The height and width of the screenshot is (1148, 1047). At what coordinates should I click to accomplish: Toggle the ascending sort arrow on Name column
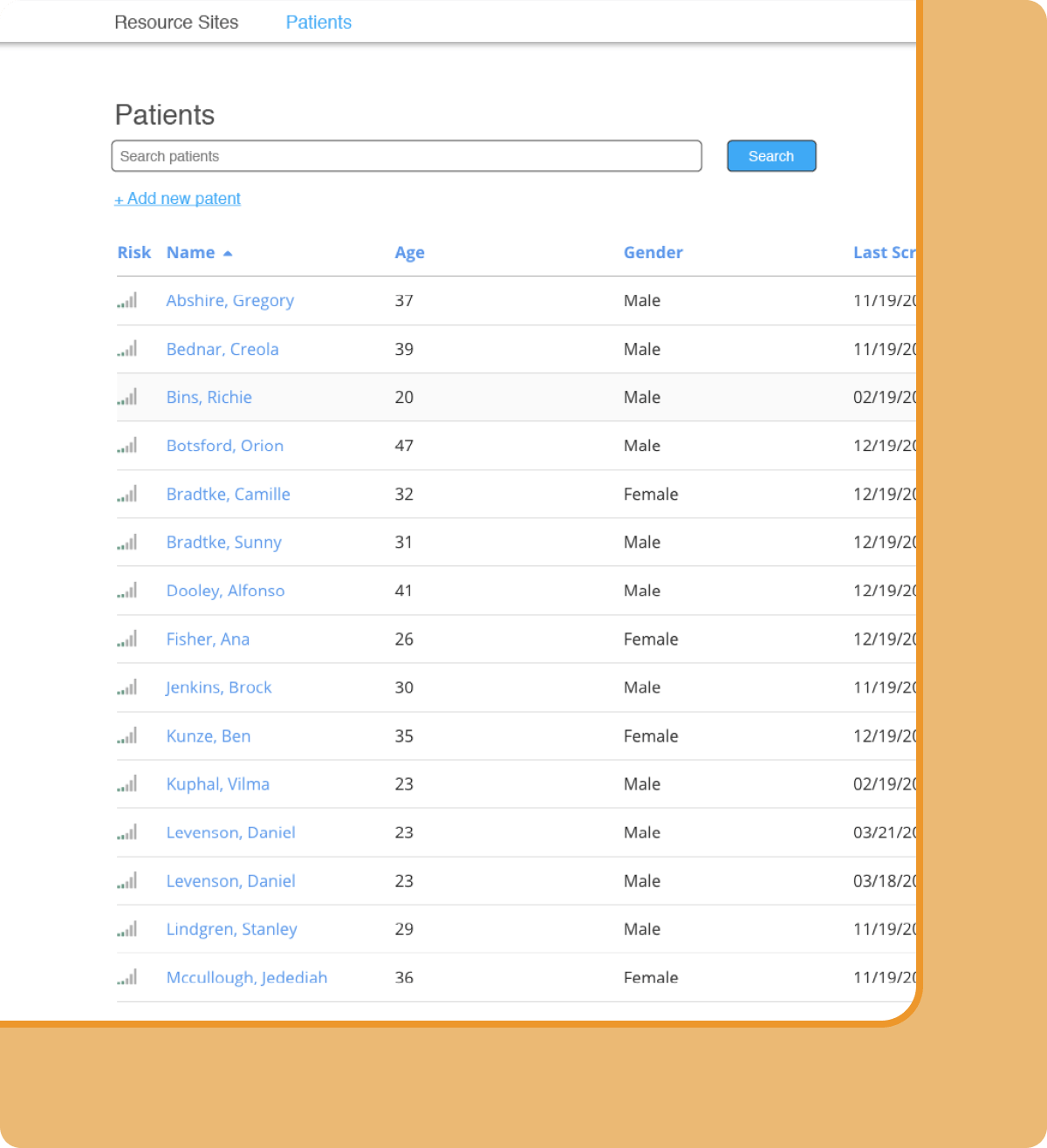(228, 252)
